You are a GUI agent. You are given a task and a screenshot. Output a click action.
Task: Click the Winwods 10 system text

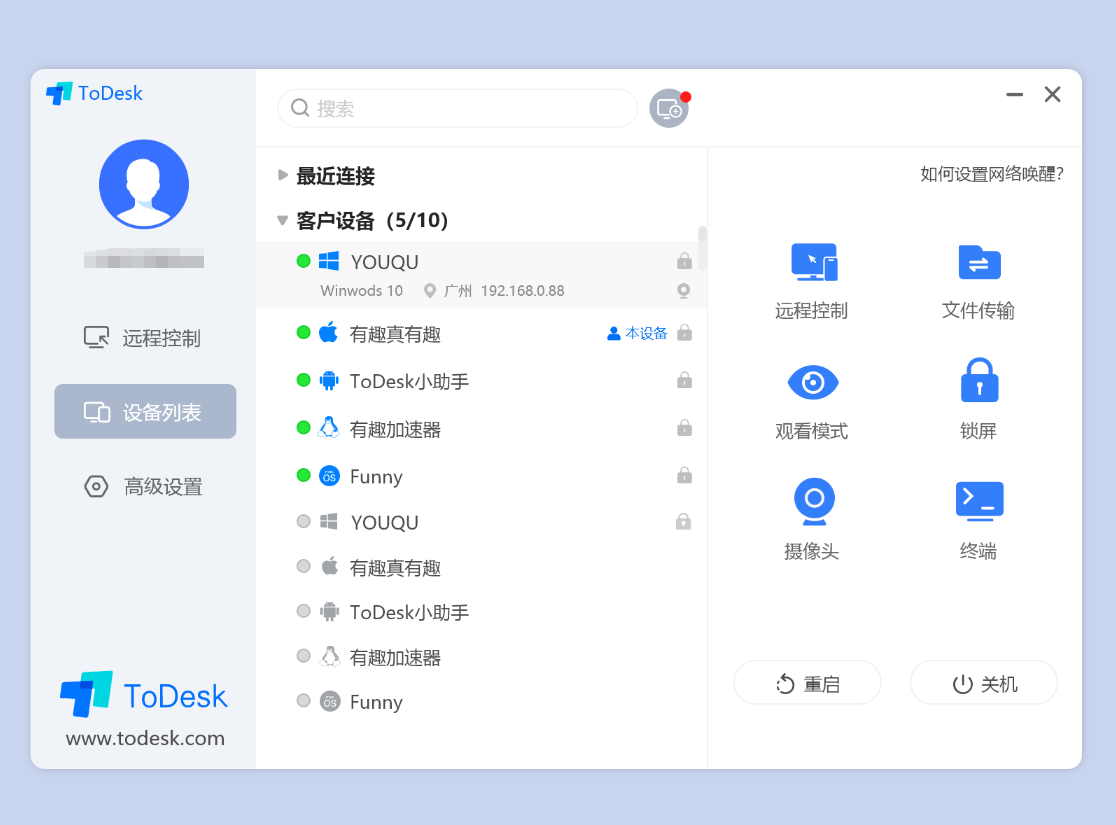(x=362, y=290)
